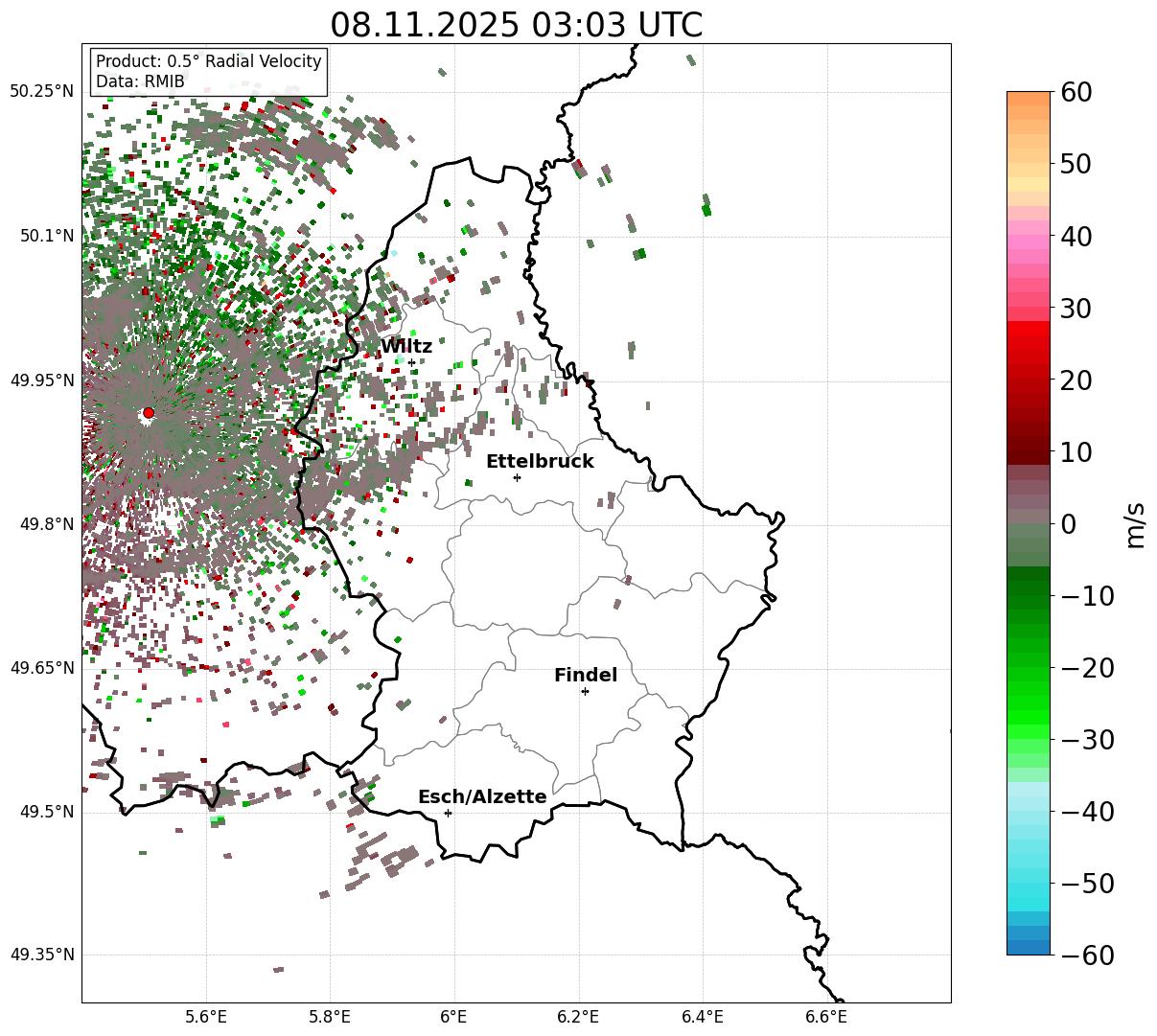Image resolution: width=1157 pixels, height=1036 pixels.
Task: Click the Findel station cross marker
Action: 585,691
